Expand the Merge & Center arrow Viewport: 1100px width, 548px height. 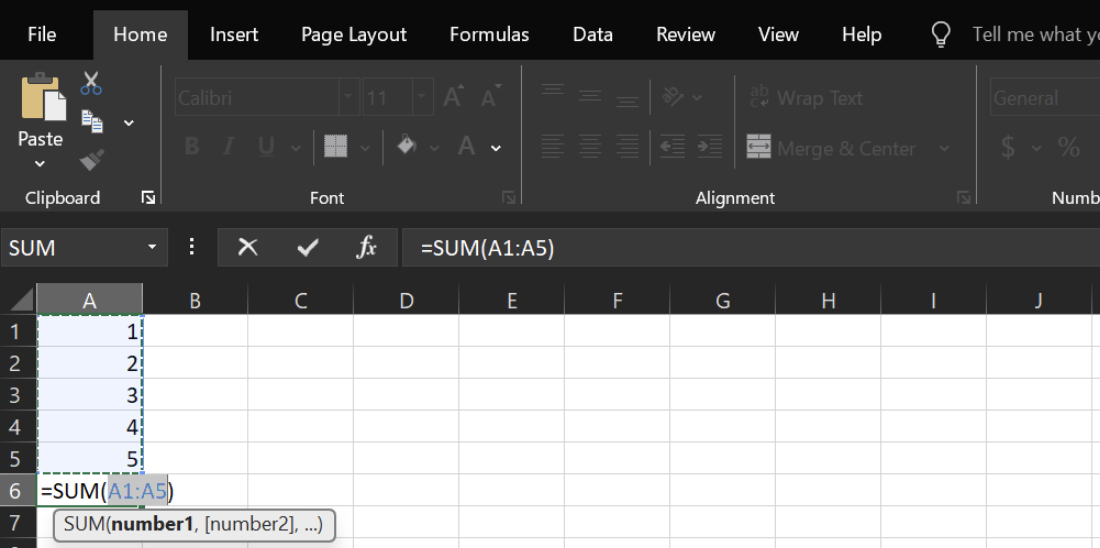tap(944, 148)
